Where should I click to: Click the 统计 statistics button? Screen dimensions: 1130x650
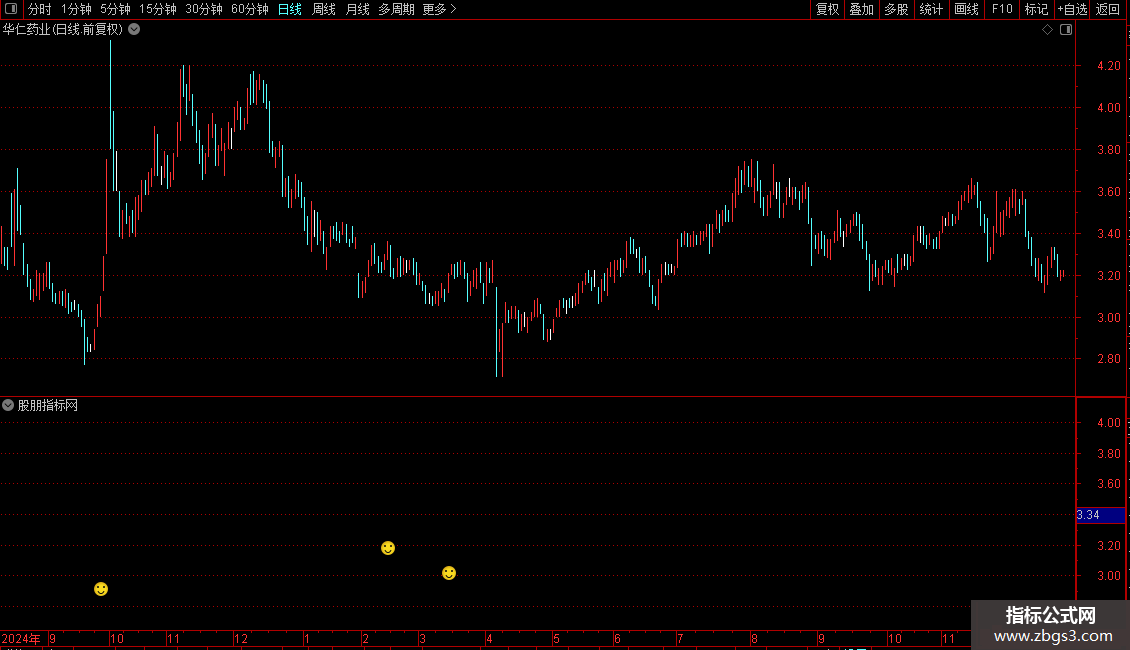pos(931,9)
